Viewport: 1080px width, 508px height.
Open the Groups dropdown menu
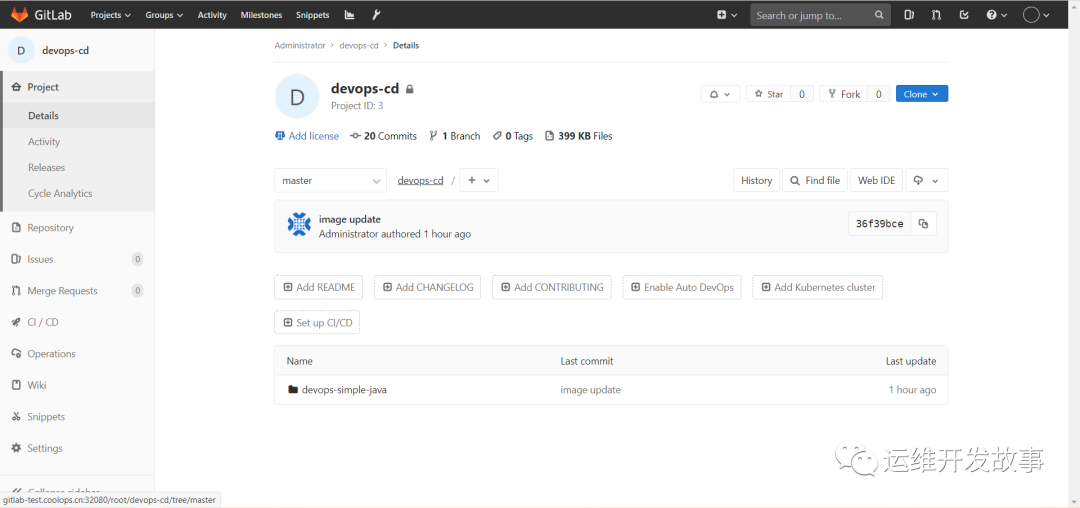pyautogui.click(x=164, y=14)
